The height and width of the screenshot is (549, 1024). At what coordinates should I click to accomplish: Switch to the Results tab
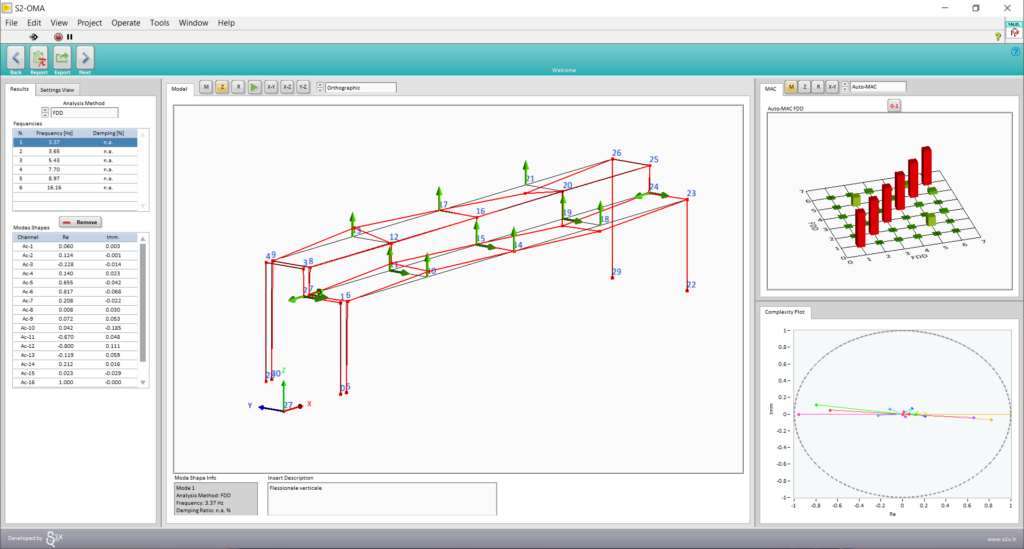[x=20, y=89]
